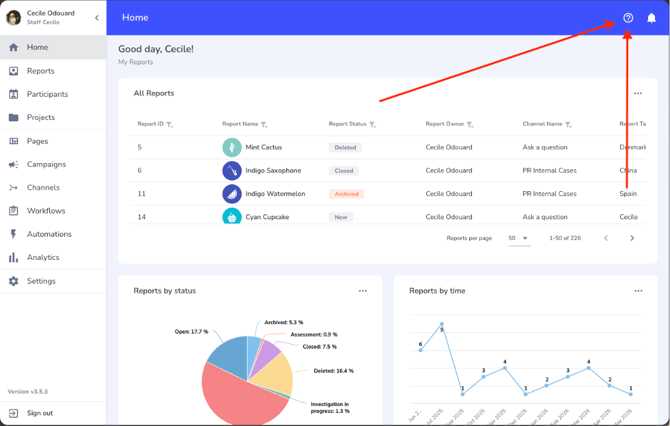The width and height of the screenshot is (670, 426).
Task: Click the Report Owner filter icon
Action: [470, 125]
